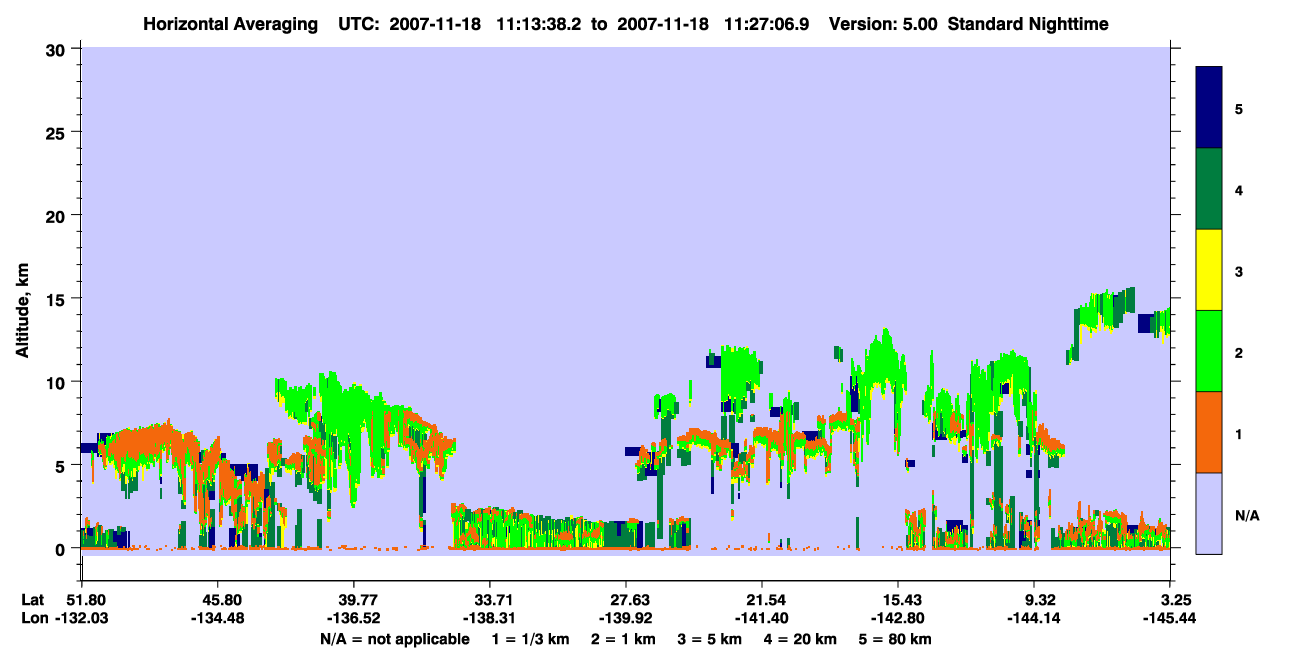1300x667 pixels.
Task: Click the colorbar label 2
Action: pyautogui.click(x=1239, y=352)
